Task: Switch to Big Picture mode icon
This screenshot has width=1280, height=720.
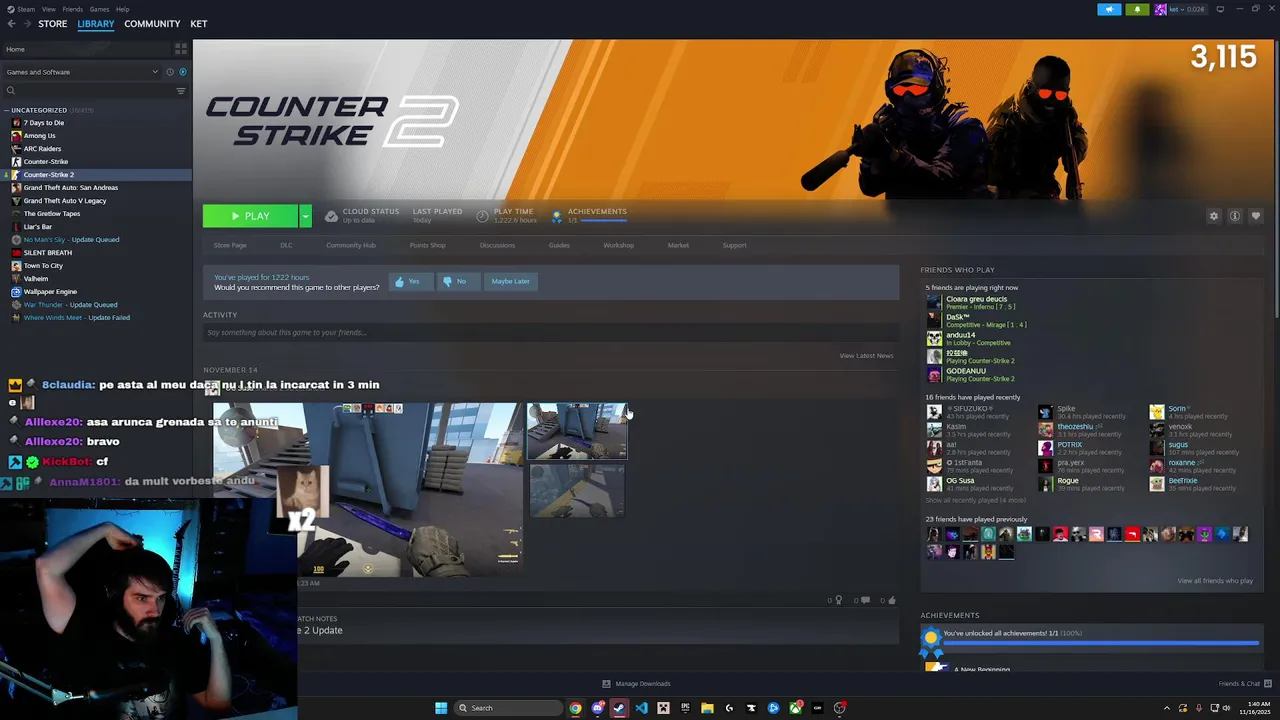Action: 1220,9
